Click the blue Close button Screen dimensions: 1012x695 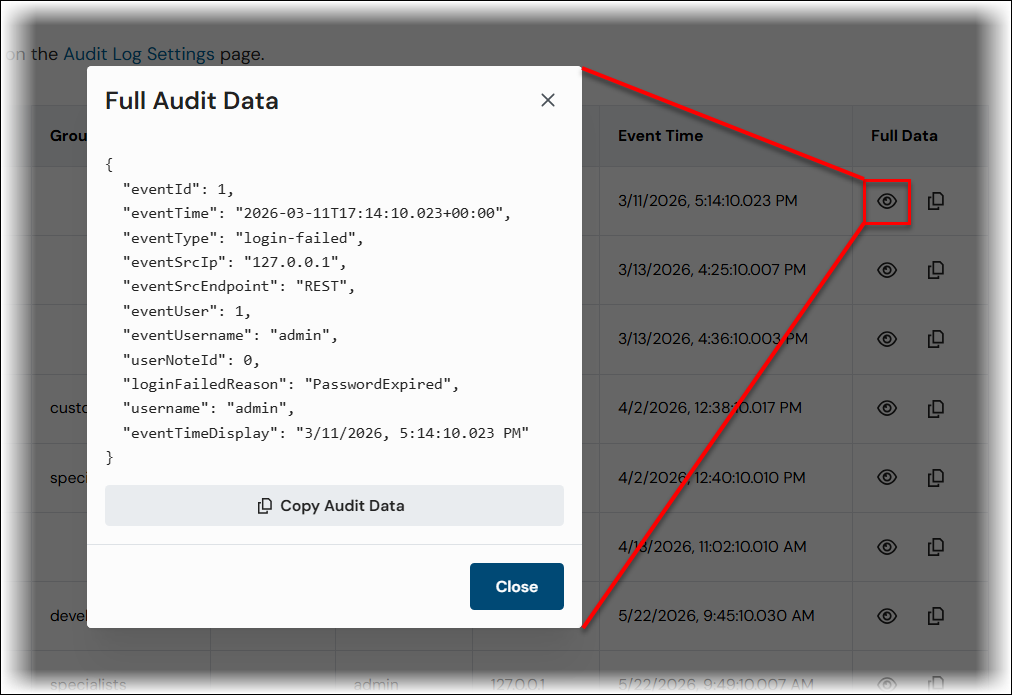(x=517, y=587)
